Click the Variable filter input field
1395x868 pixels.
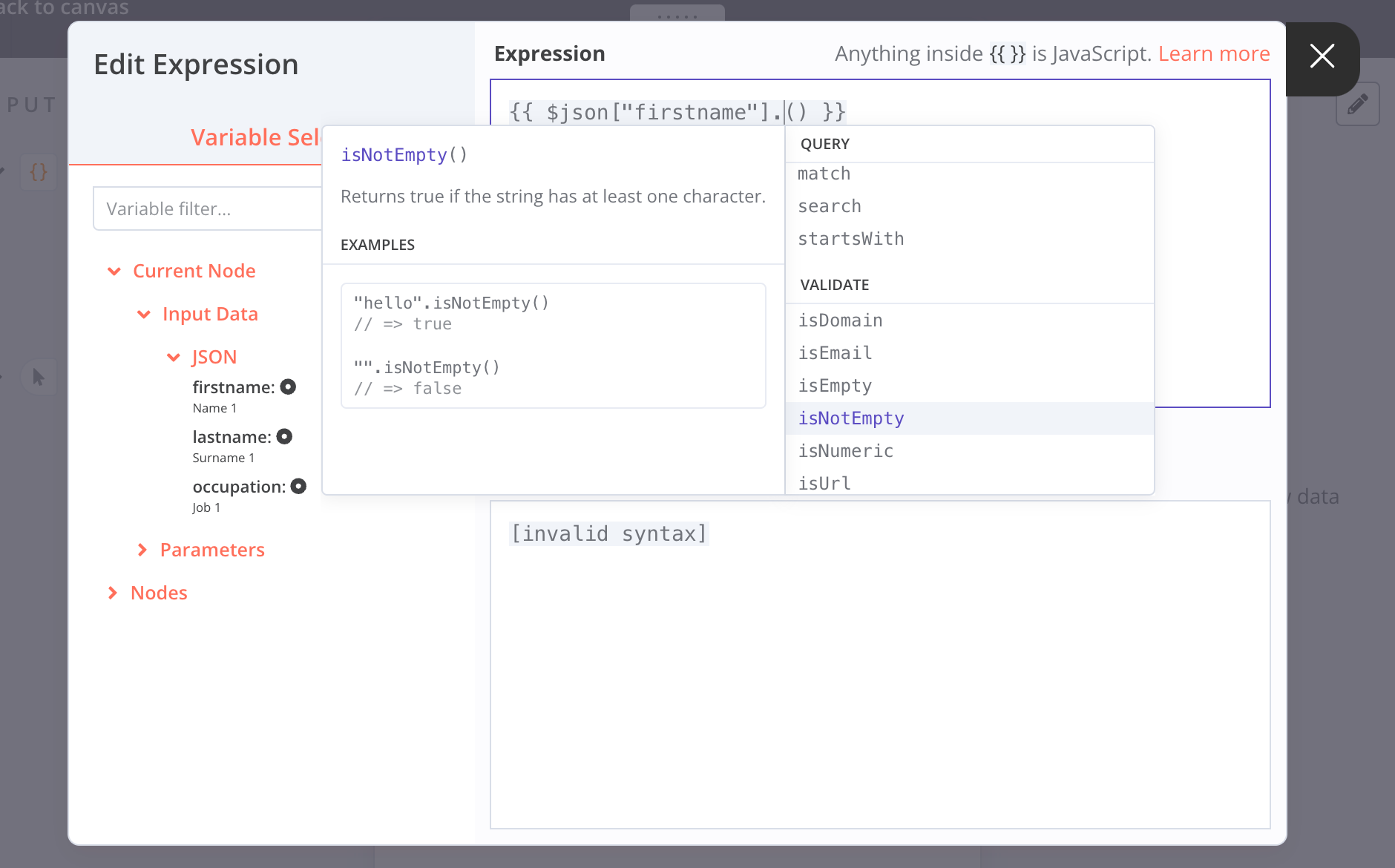coord(208,209)
